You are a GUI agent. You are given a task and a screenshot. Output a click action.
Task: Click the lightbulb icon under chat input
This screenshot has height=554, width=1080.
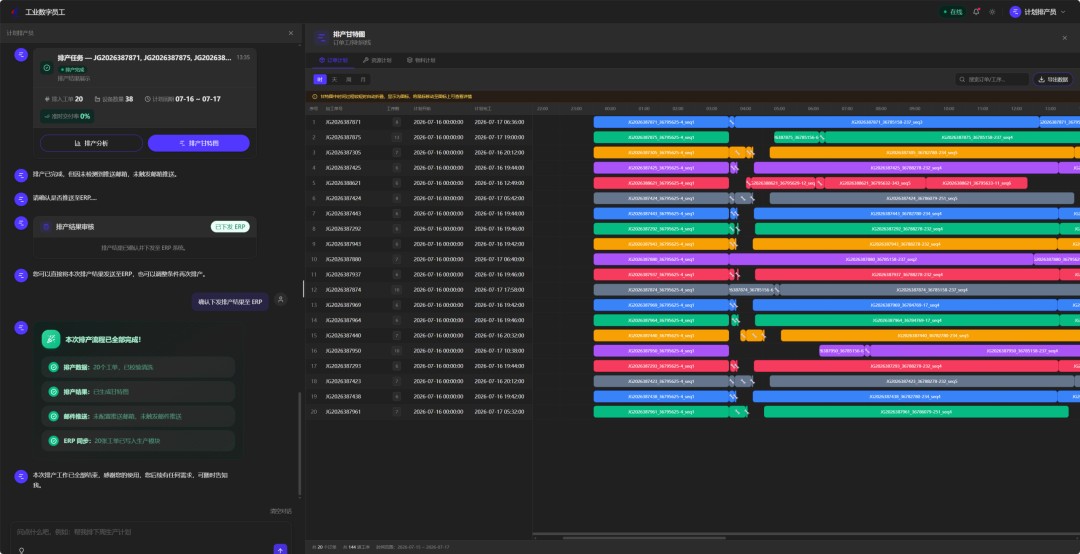[21, 550]
